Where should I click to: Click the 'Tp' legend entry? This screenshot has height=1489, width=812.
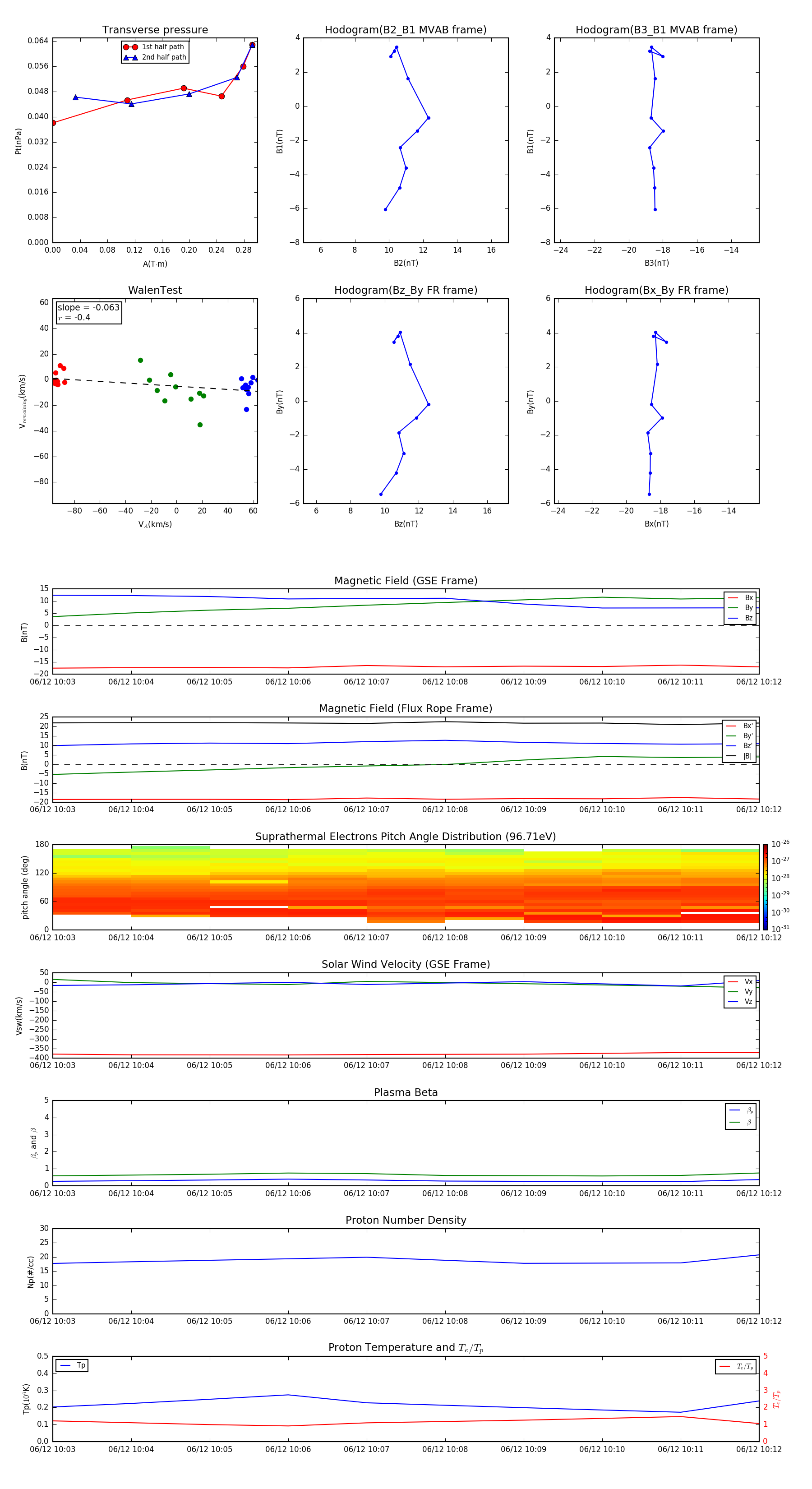pyautogui.click(x=72, y=1365)
